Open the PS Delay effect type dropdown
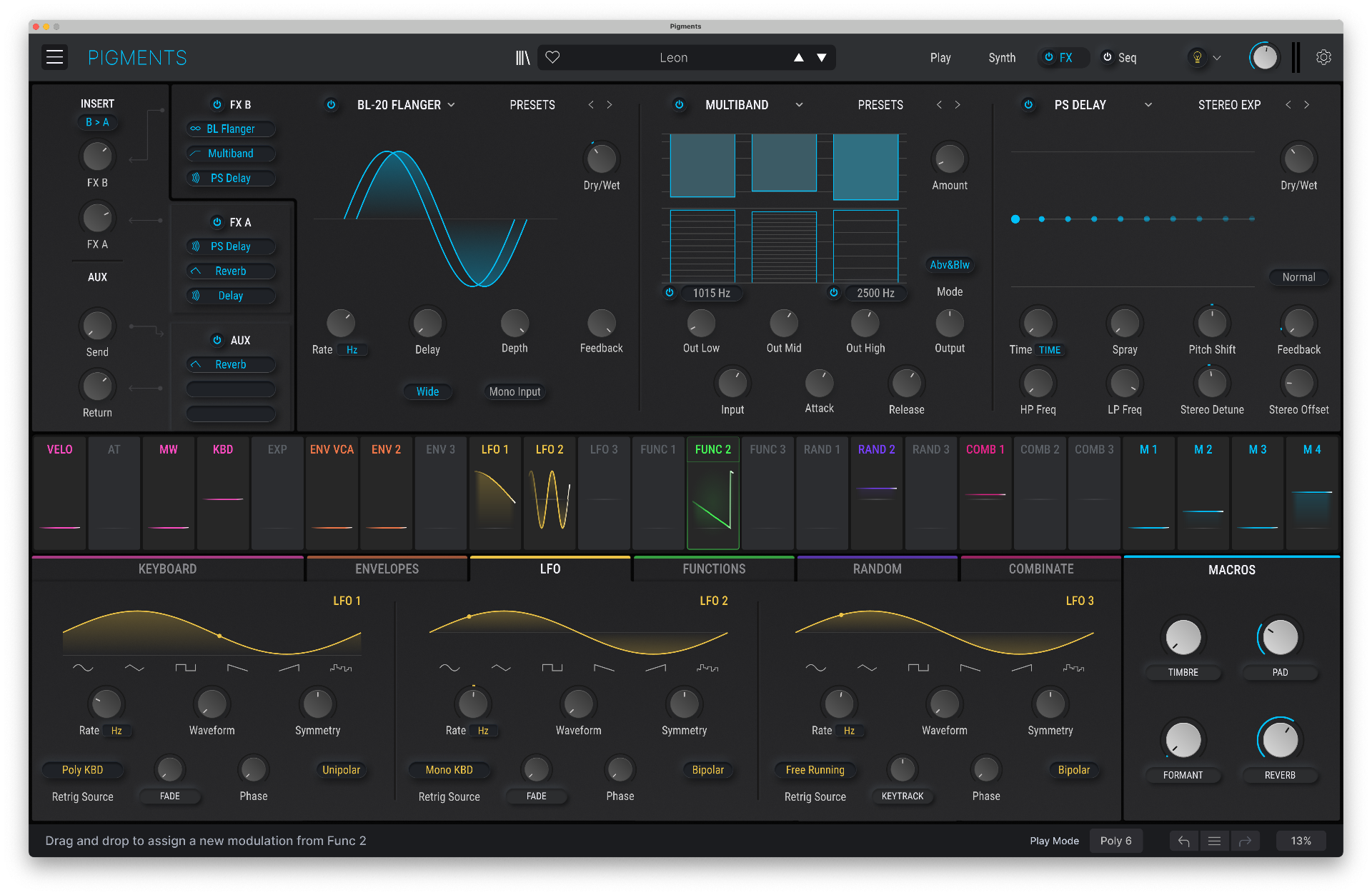Image resolution: width=1372 pixels, height=895 pixels. point(1148,104)
